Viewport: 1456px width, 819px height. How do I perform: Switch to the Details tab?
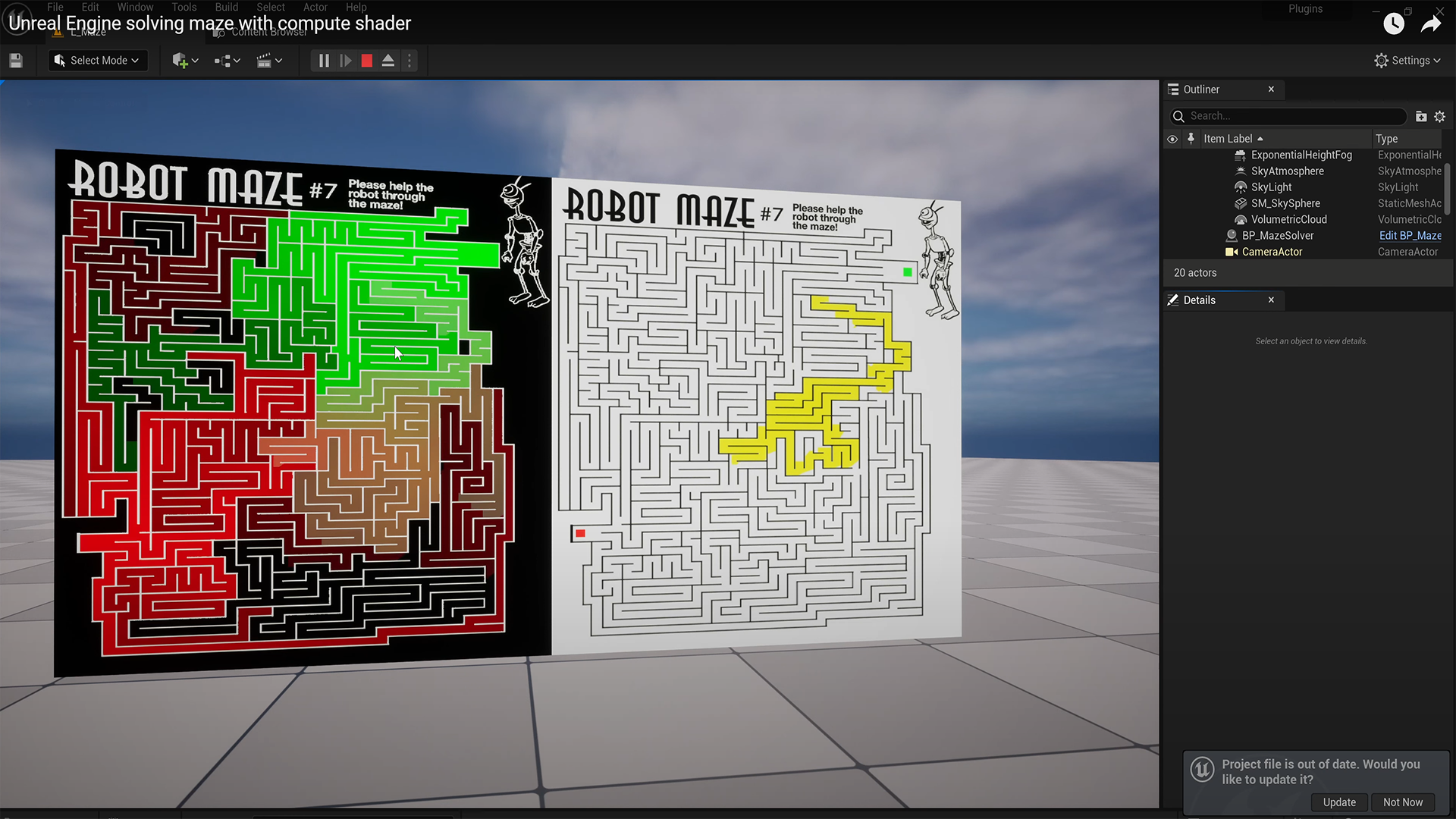pyautogui.click(x=1199, y=300)
